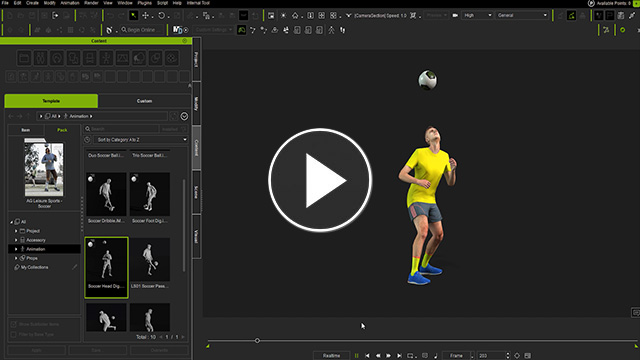The image size is (640, 360).
Task: Open the Motion Director MD icon
Action: (x=178, y=30)
